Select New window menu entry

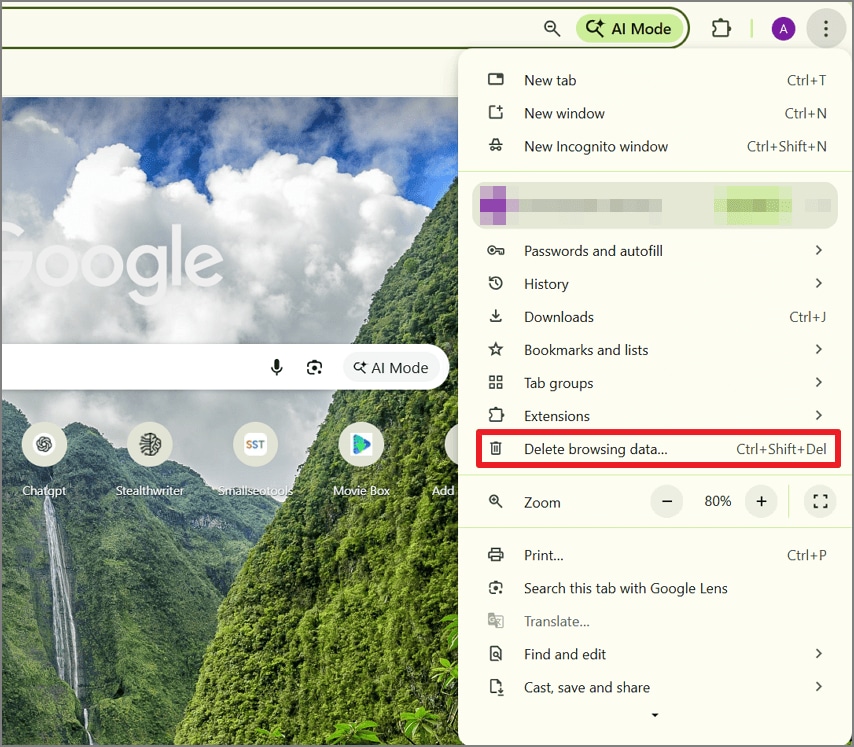pos(656,113)
